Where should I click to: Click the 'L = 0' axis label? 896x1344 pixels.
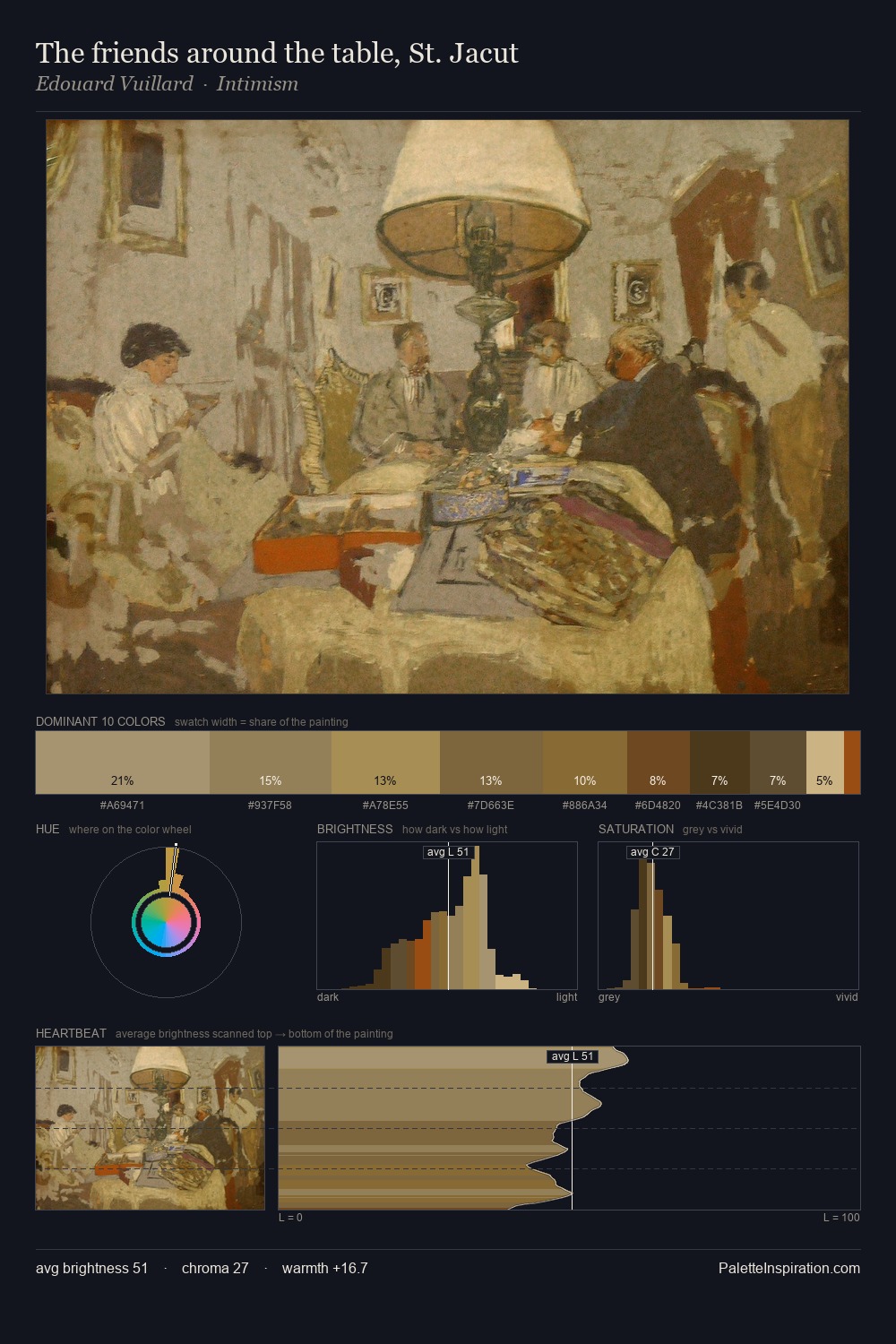pyautogui.click(x=290, y=1218)
